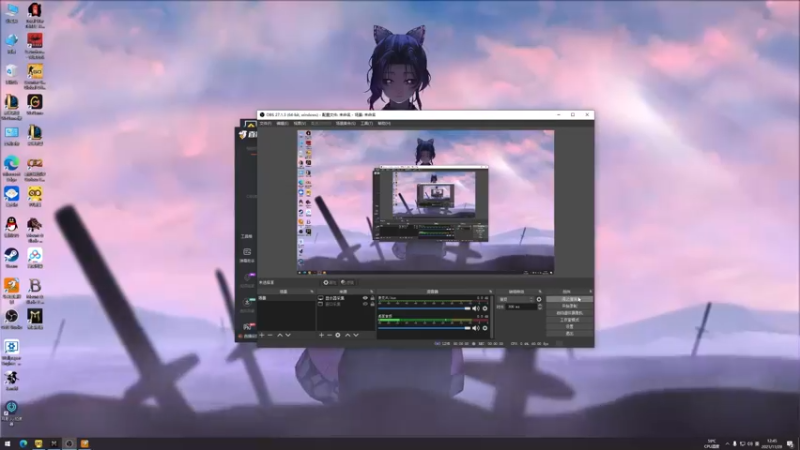This screenshot has height=450, width=800.
Task: Move scene down in Scenes panel
Action: point(288,335)
